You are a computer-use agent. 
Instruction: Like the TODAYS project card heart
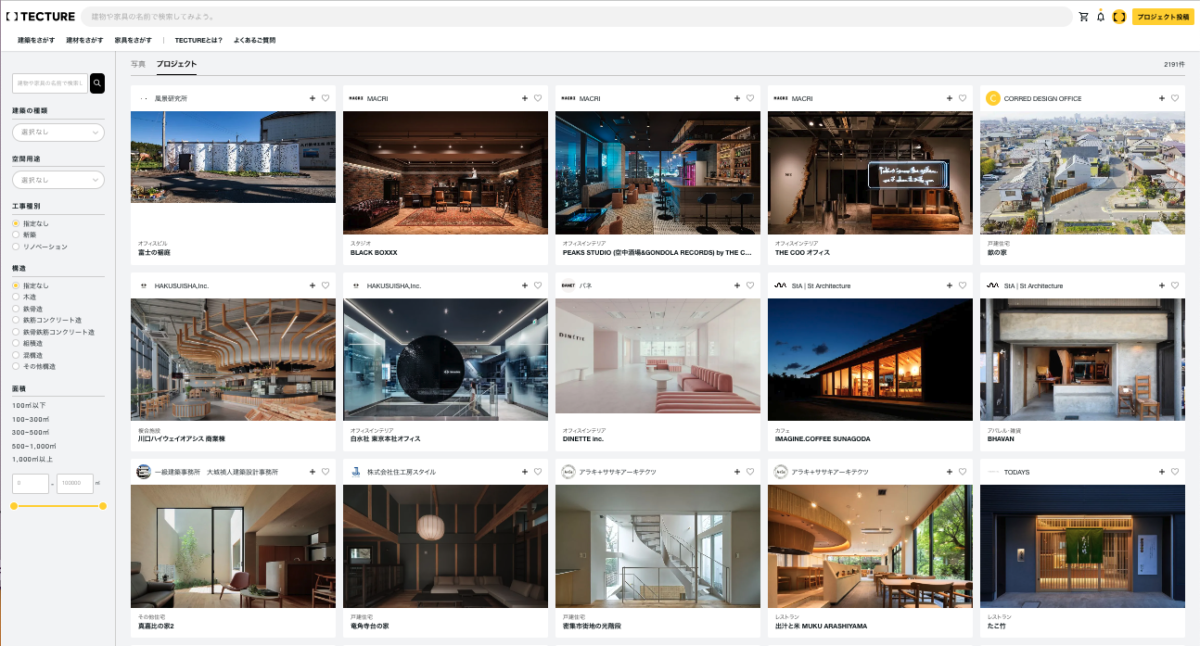tap(1175, 472)
